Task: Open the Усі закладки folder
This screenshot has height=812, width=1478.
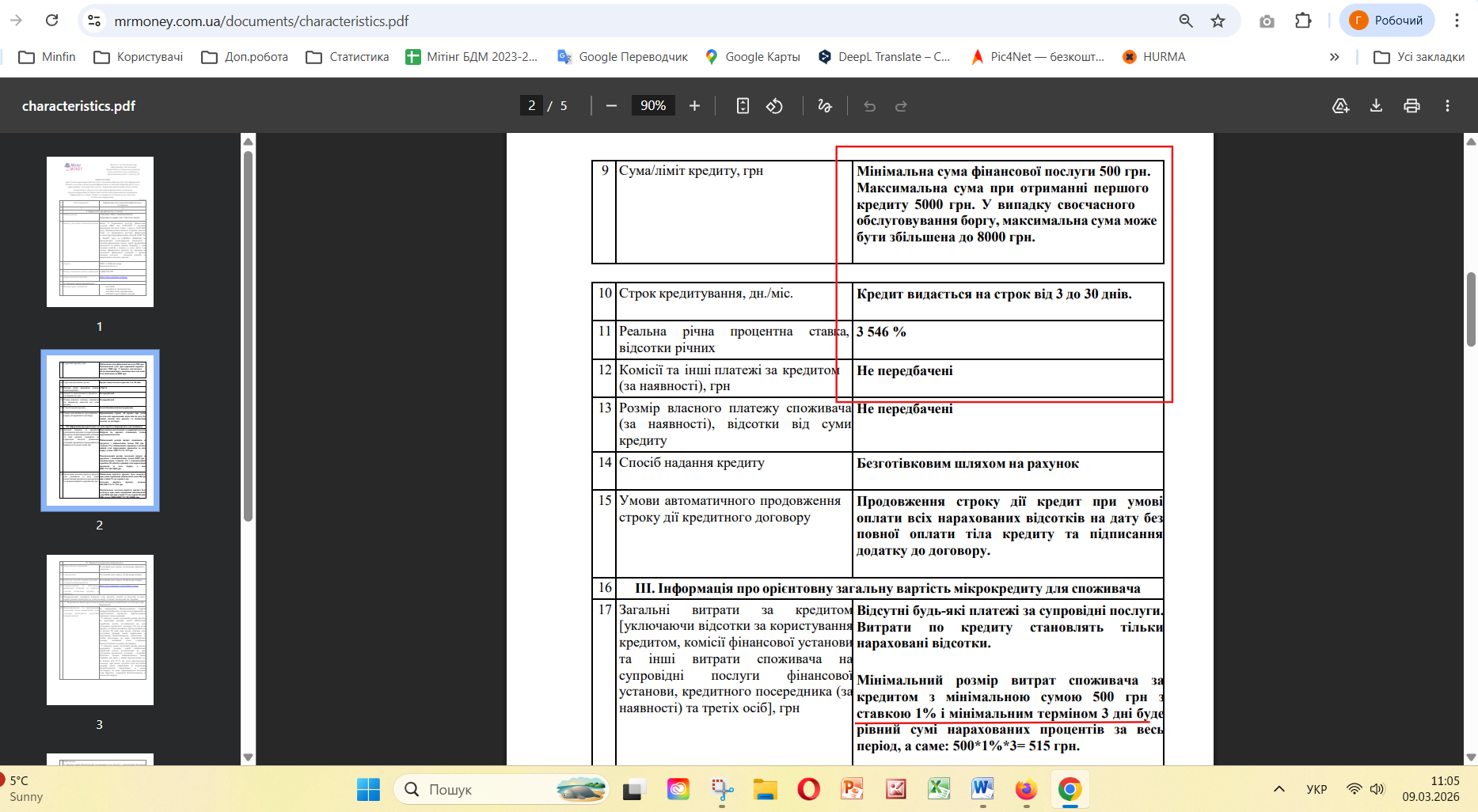Action: pyautogui.click(x=1419, y=57)
